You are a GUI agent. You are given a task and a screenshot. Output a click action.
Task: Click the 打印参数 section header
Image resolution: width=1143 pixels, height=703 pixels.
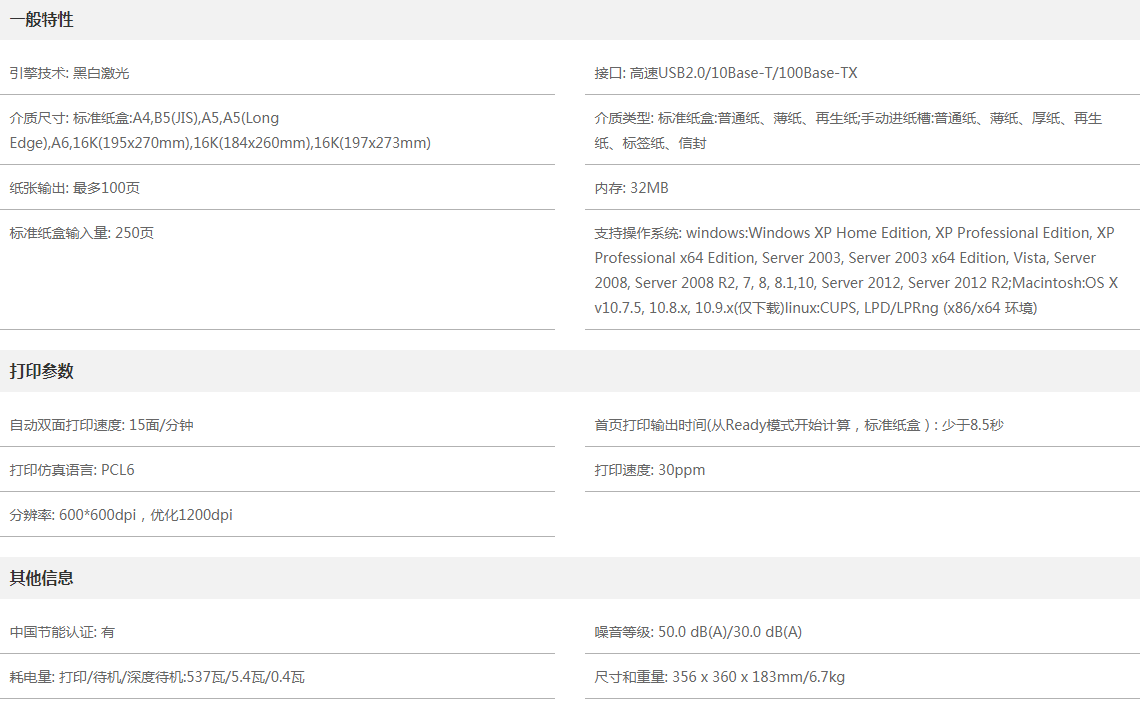(42, 371)
